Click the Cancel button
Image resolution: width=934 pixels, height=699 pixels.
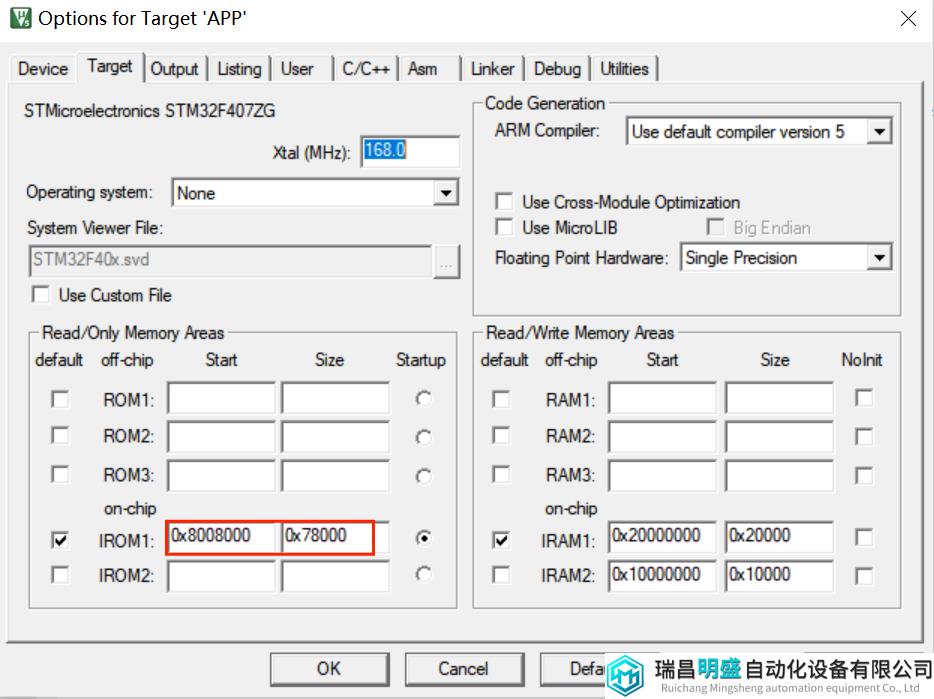pyautogui.click(x=464, y=669)
